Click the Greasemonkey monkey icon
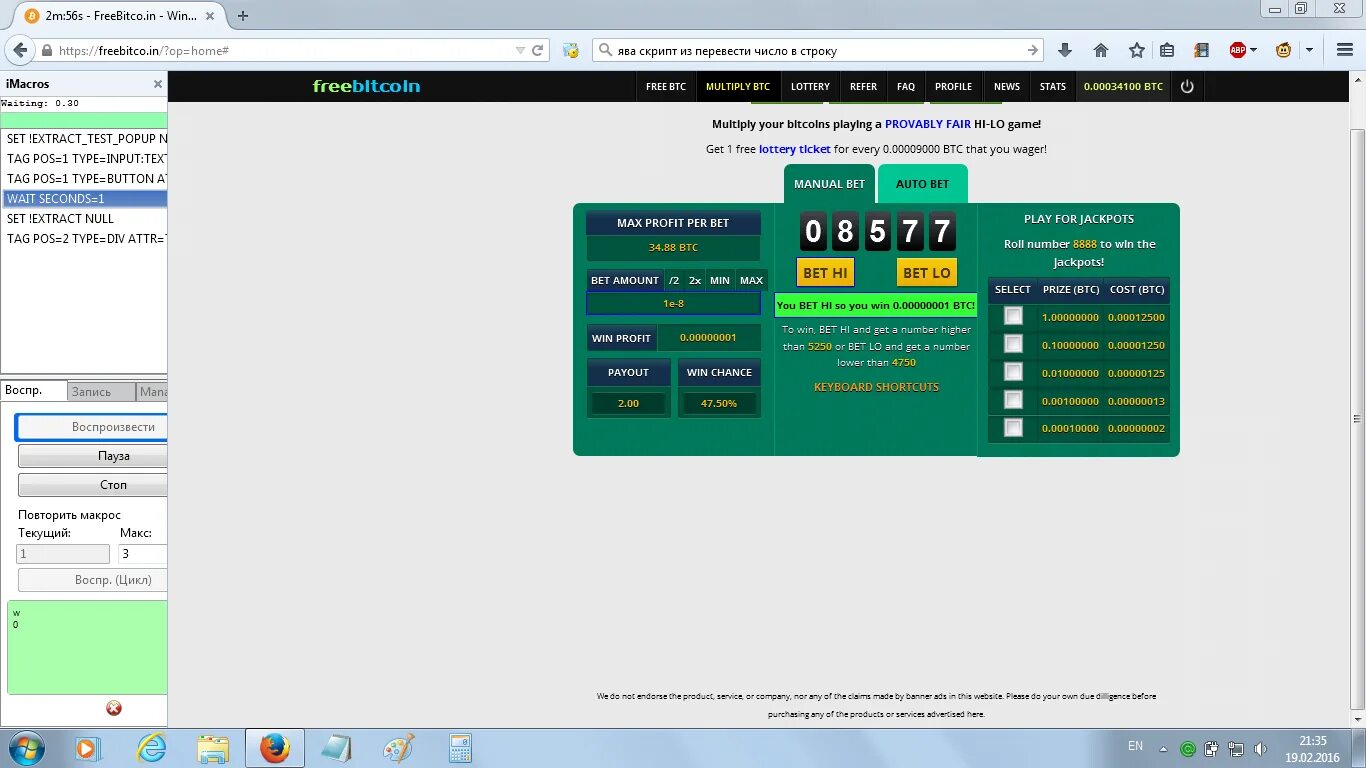 coord(1284,50)
